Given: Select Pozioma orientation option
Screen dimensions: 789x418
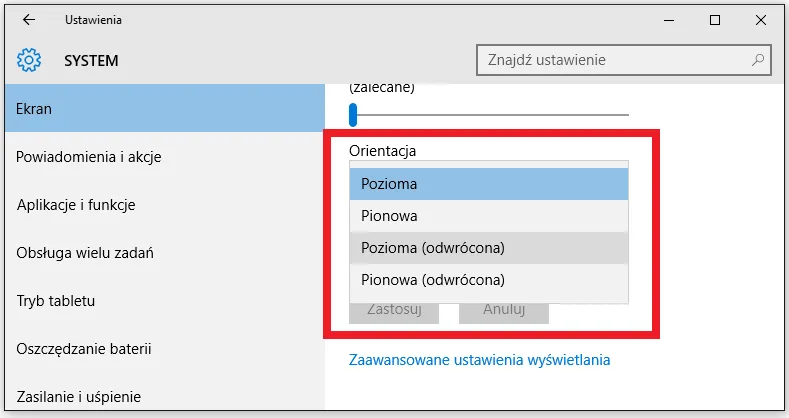Looking at the screenshot, I should pyautogui.click(x=489, y=184).
